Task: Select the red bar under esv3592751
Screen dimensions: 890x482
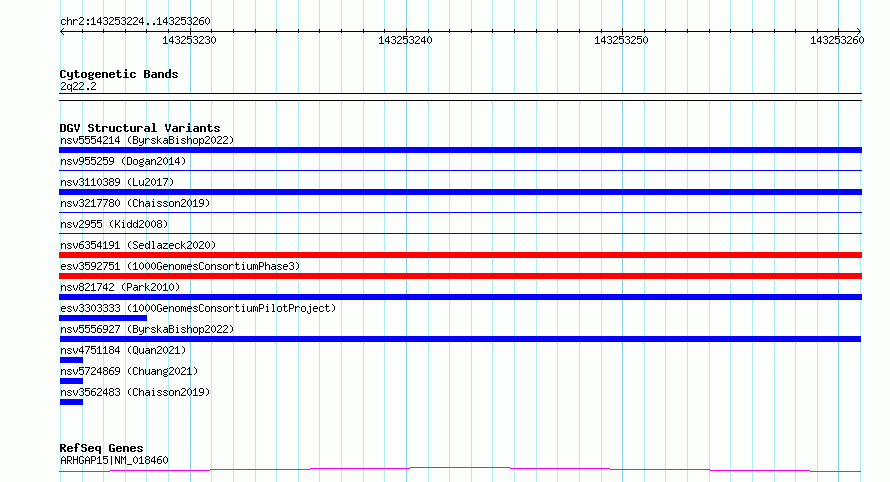Action: pyautogui.click(x=460, y=276)
